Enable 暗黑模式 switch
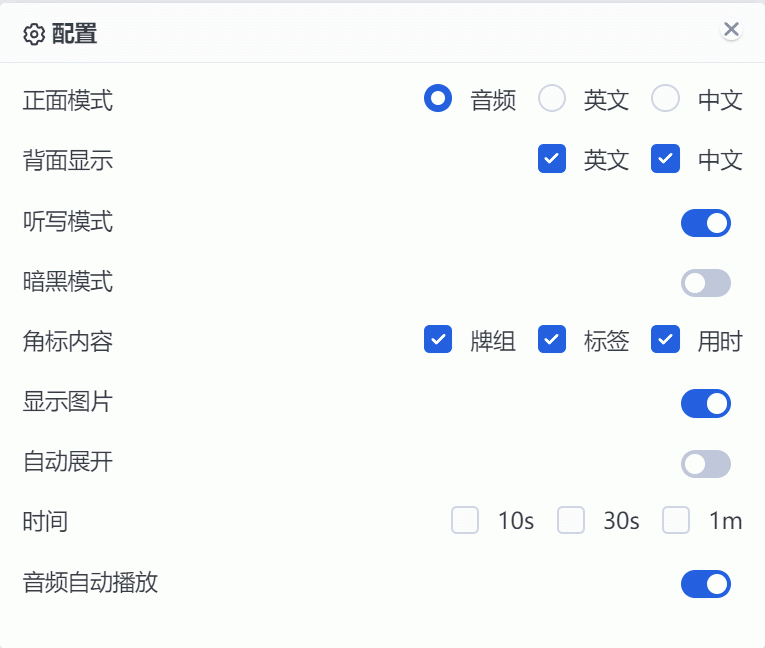The image size is (765, 648). (x=706, y=283)
